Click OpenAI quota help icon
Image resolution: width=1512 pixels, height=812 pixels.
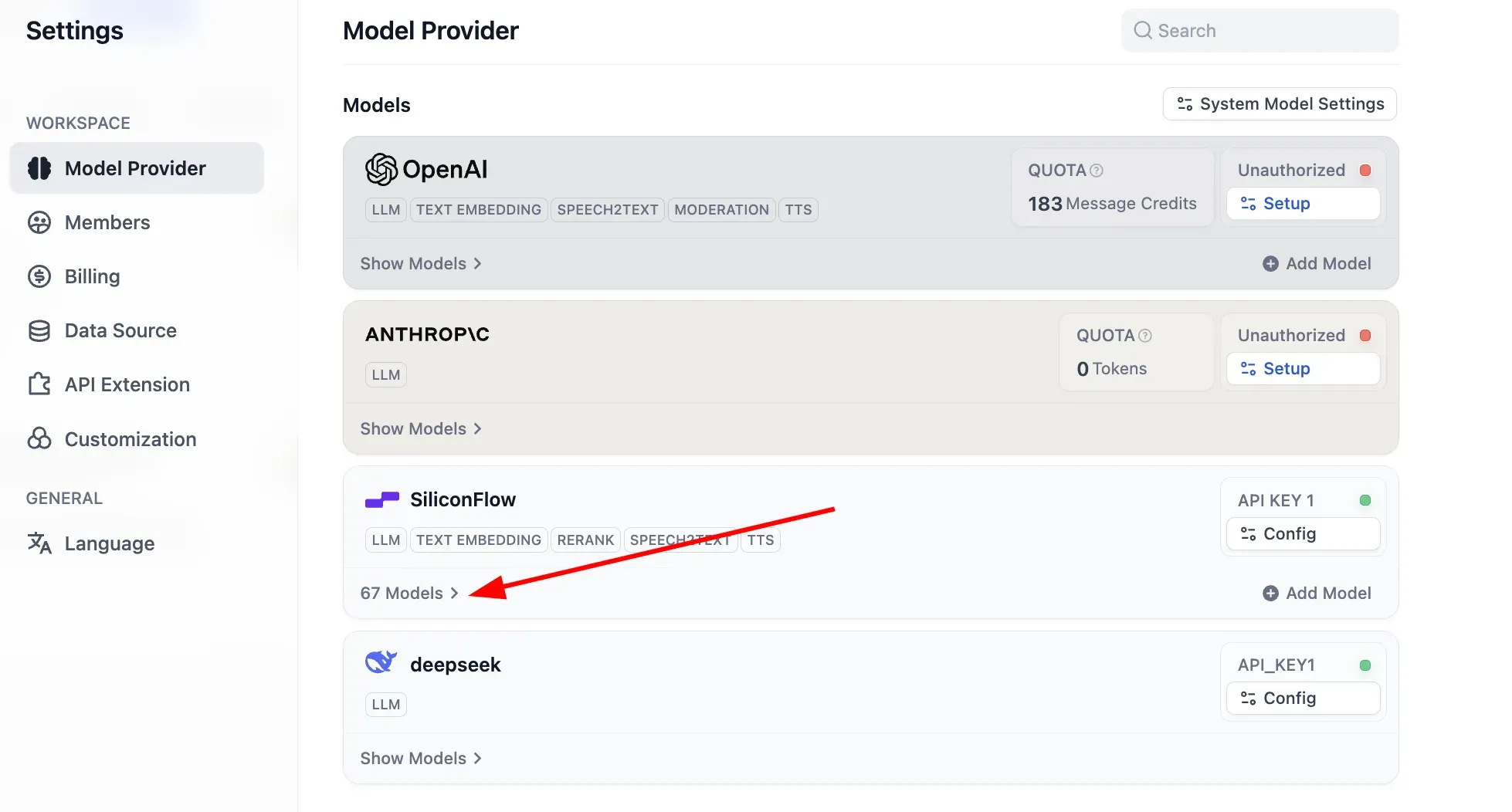[x=1097, y=171]
